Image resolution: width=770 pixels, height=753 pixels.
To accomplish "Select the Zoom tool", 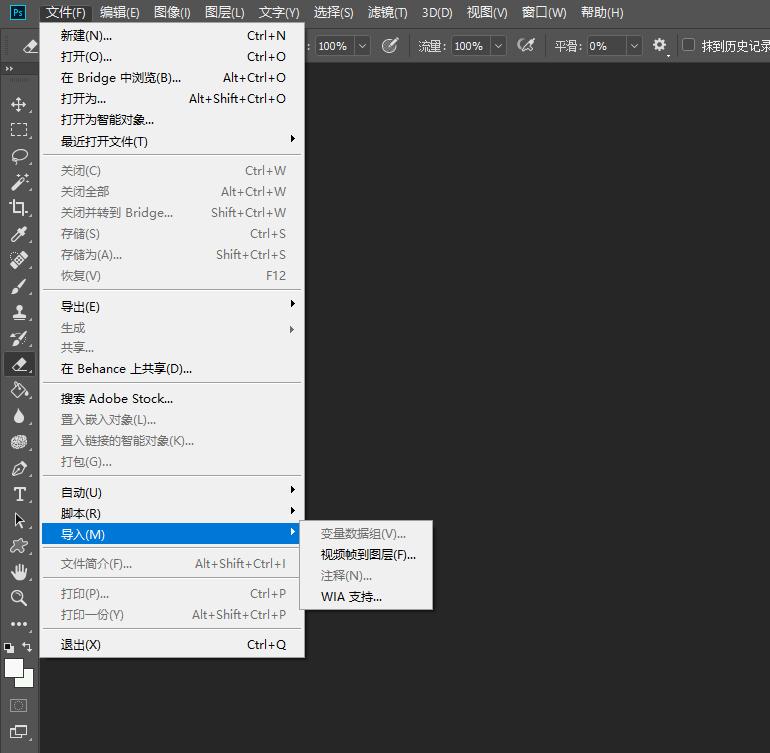I will coord(18,598).
